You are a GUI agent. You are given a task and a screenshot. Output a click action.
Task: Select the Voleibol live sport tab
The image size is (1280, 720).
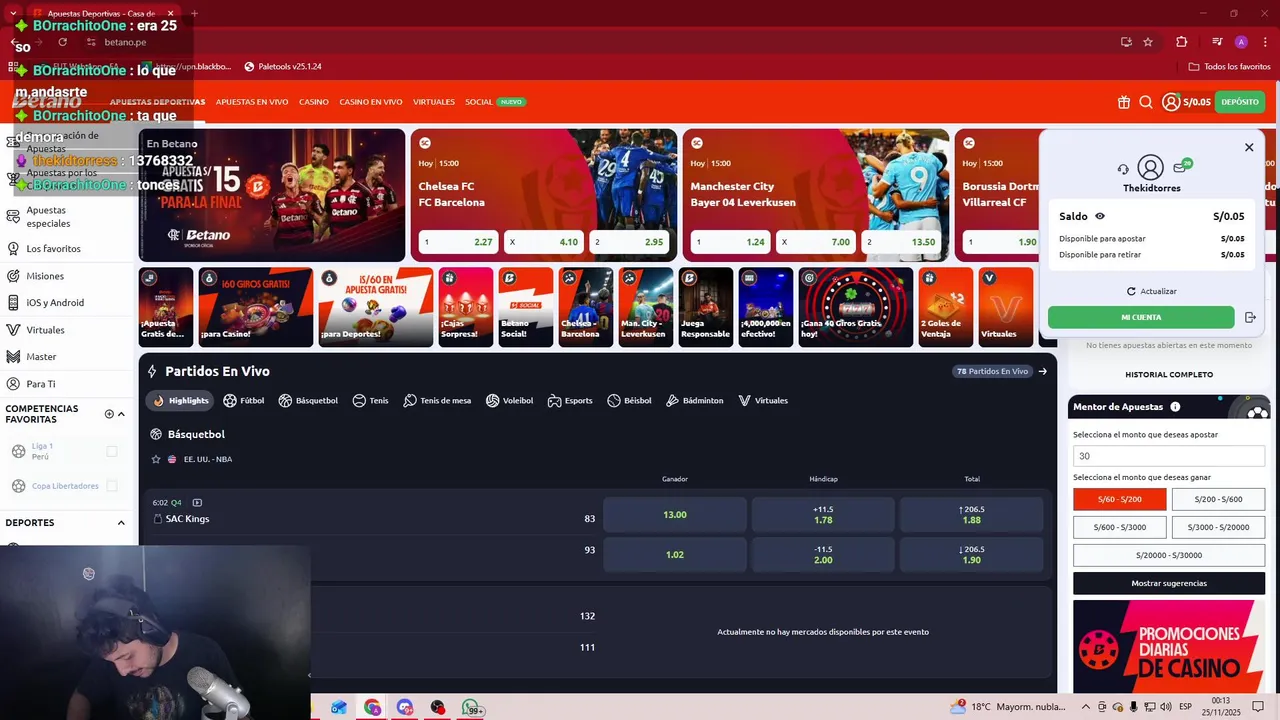pyautogui.click(x=509, y=400)
